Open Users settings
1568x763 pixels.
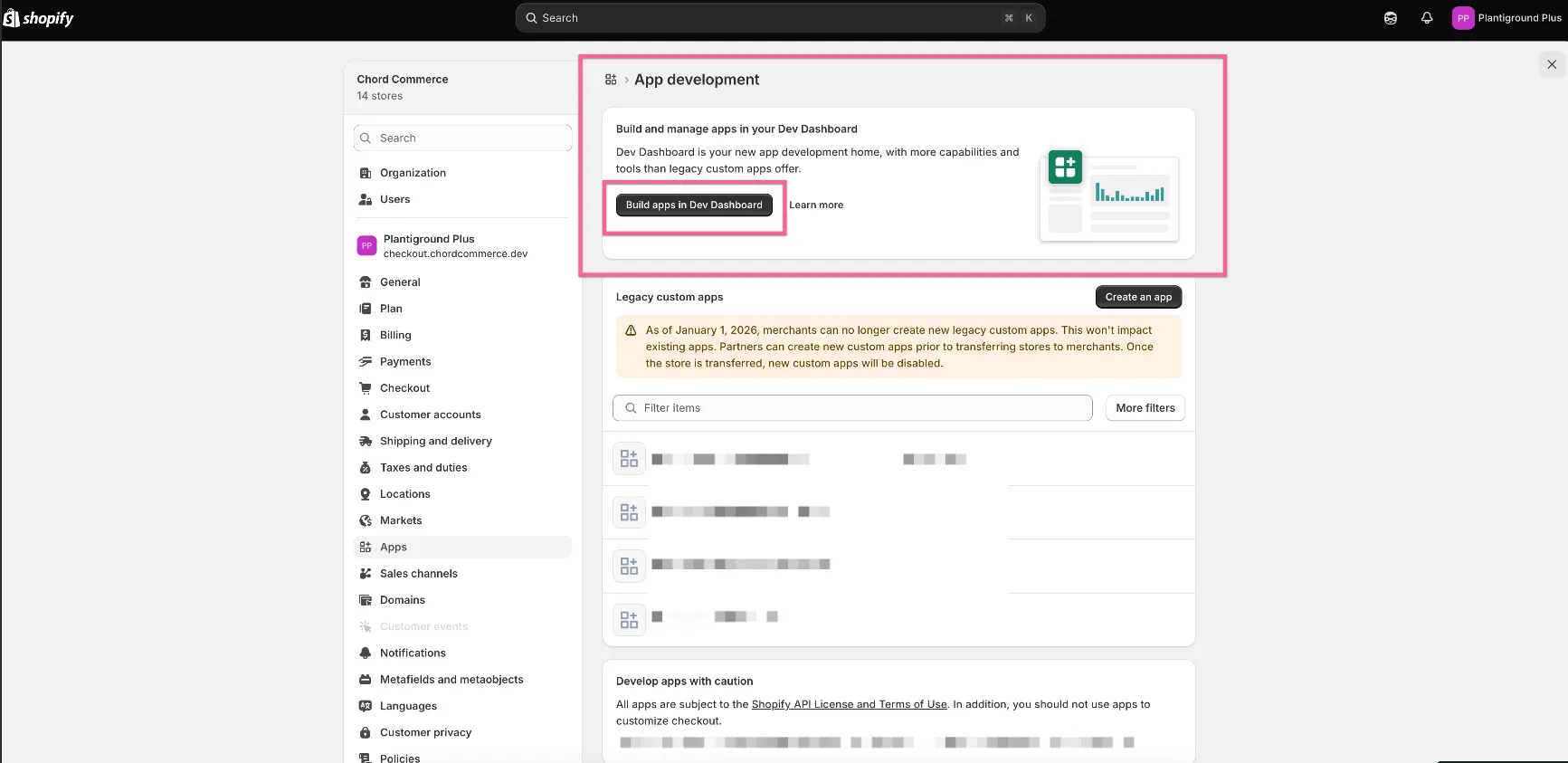click(x=462, y=199)
